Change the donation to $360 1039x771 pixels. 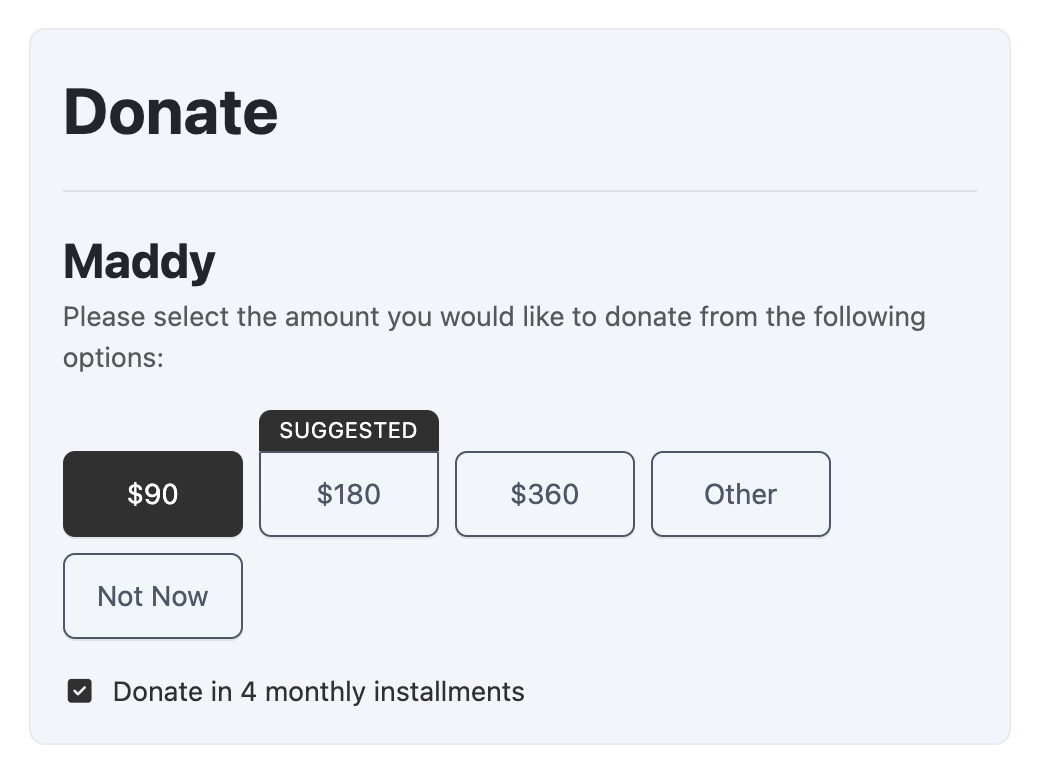pos(544,494)
